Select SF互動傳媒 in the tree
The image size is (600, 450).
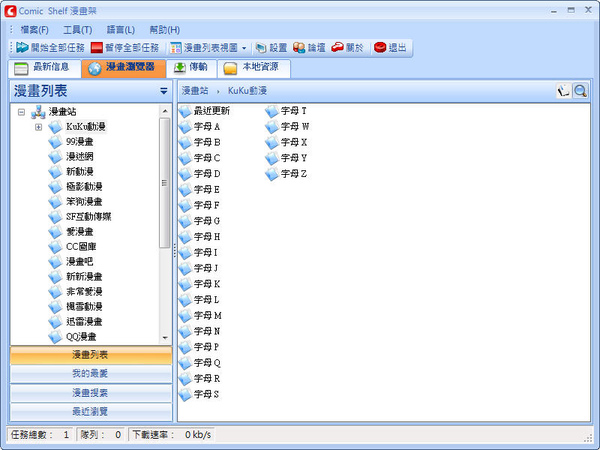(88, 217)
